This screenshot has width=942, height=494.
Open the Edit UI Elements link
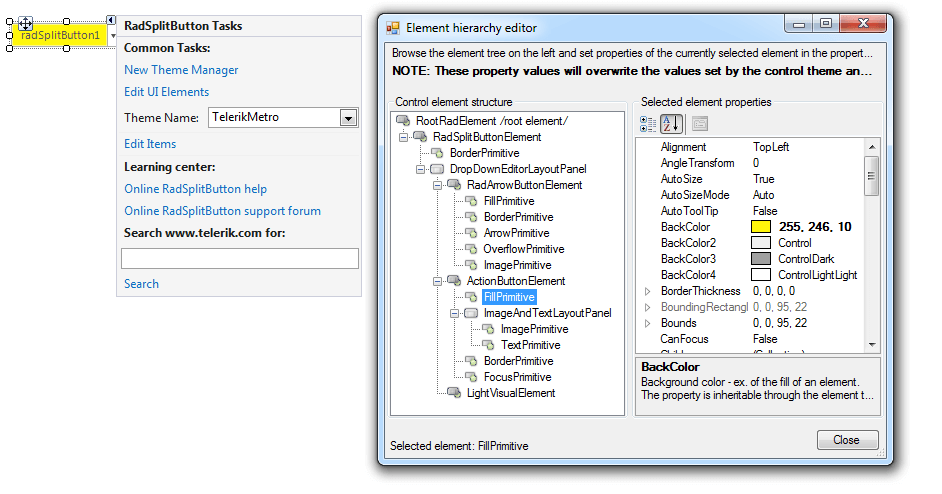pyautogui.click(x=166, y=92)
